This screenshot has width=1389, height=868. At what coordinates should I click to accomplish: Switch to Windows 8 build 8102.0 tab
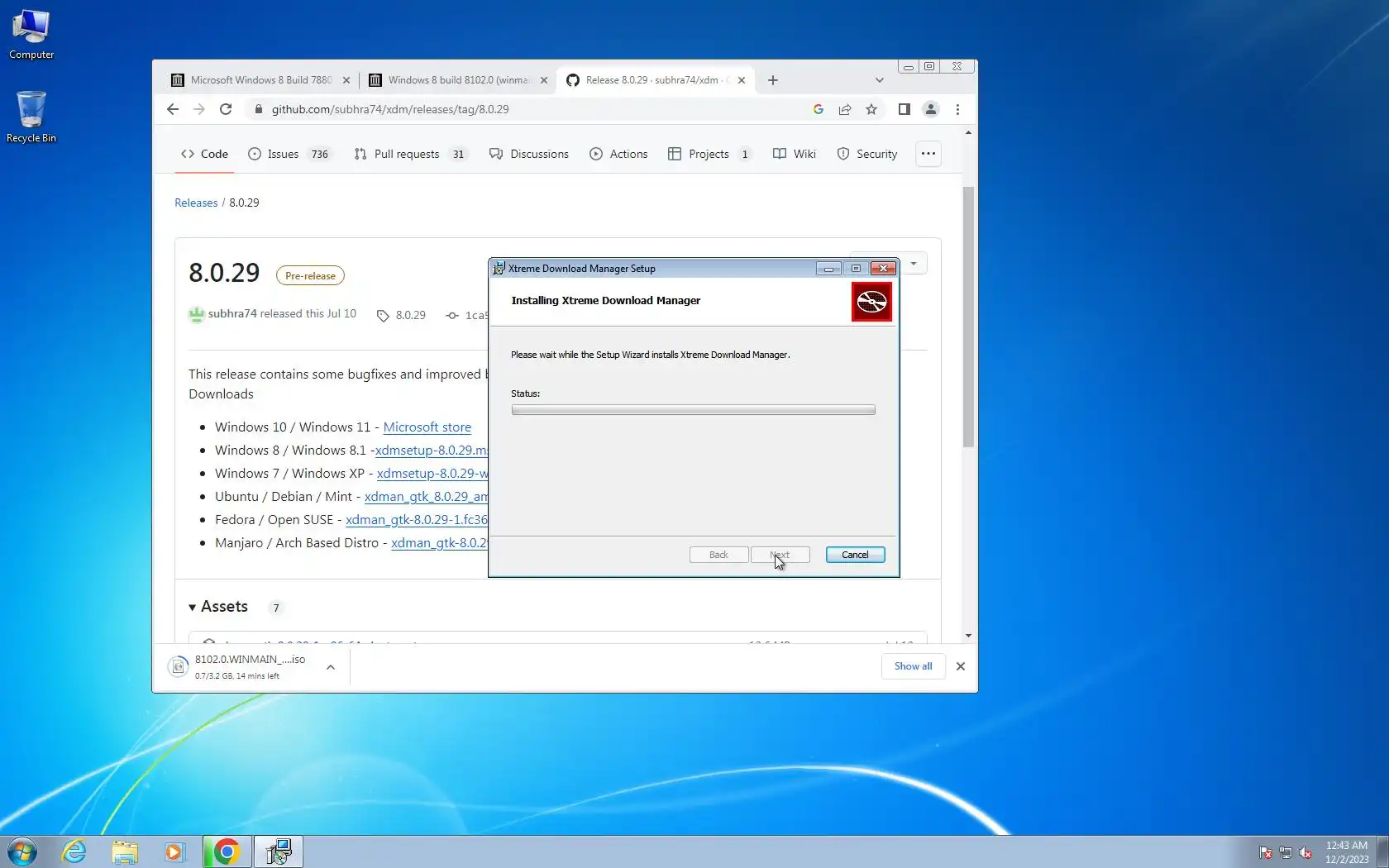click(457, 80)
